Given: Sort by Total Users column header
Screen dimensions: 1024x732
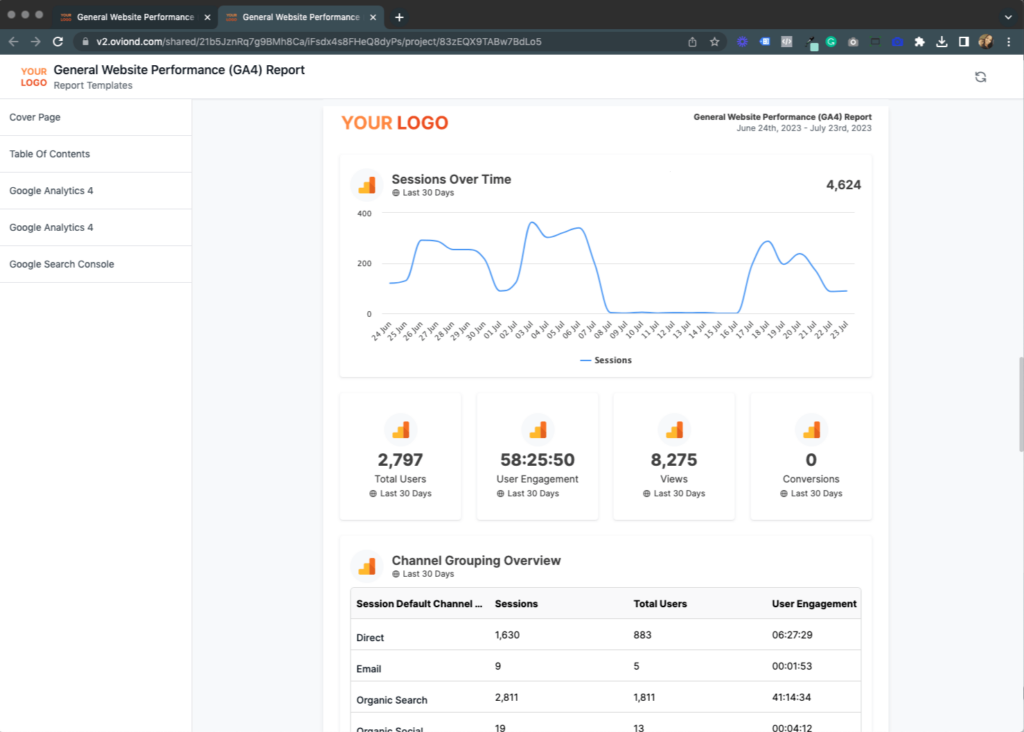Looking at the screenshot, I should pyautogui.click(x=660, y=604).
